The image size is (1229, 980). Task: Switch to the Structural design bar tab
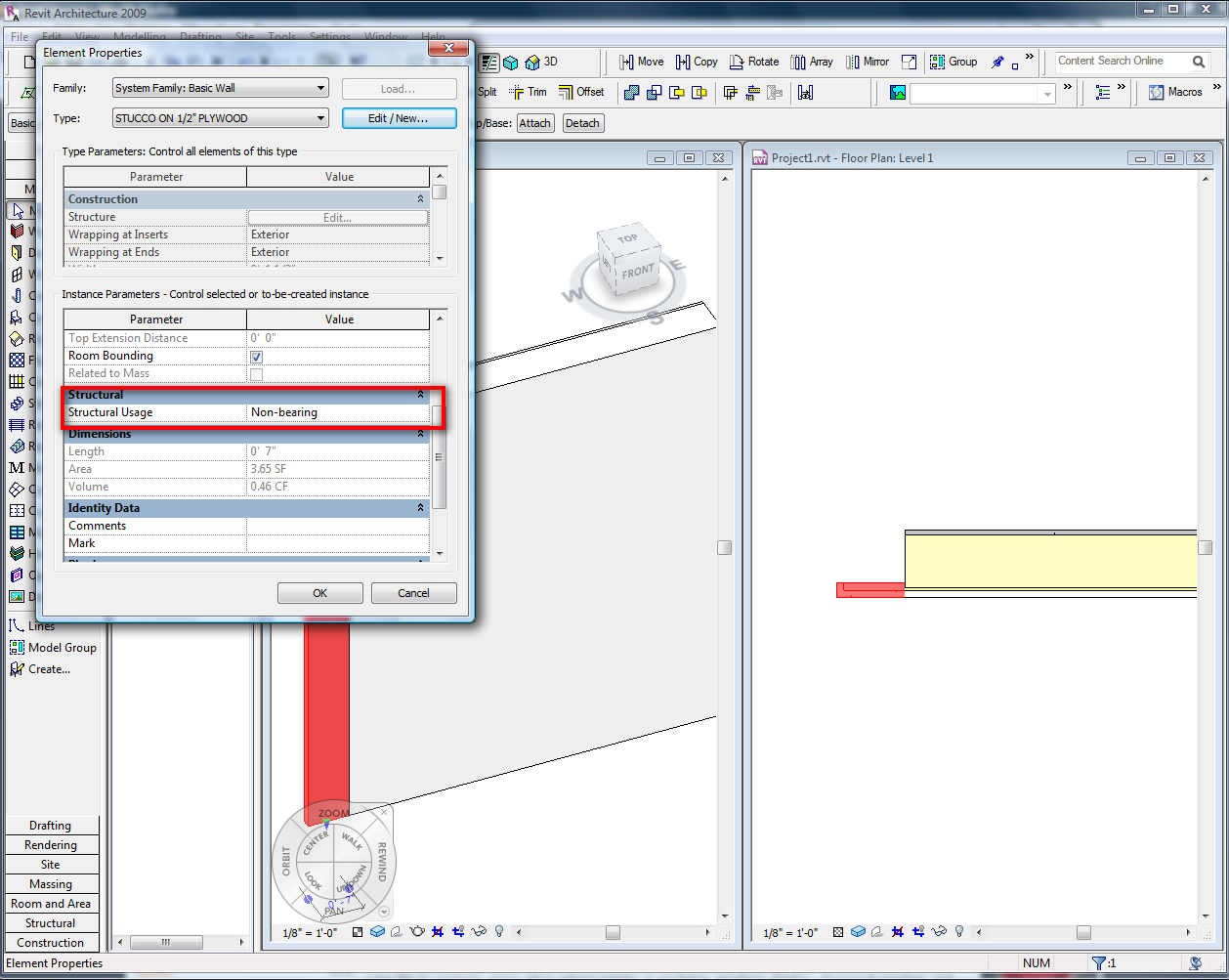coord(51,923)
